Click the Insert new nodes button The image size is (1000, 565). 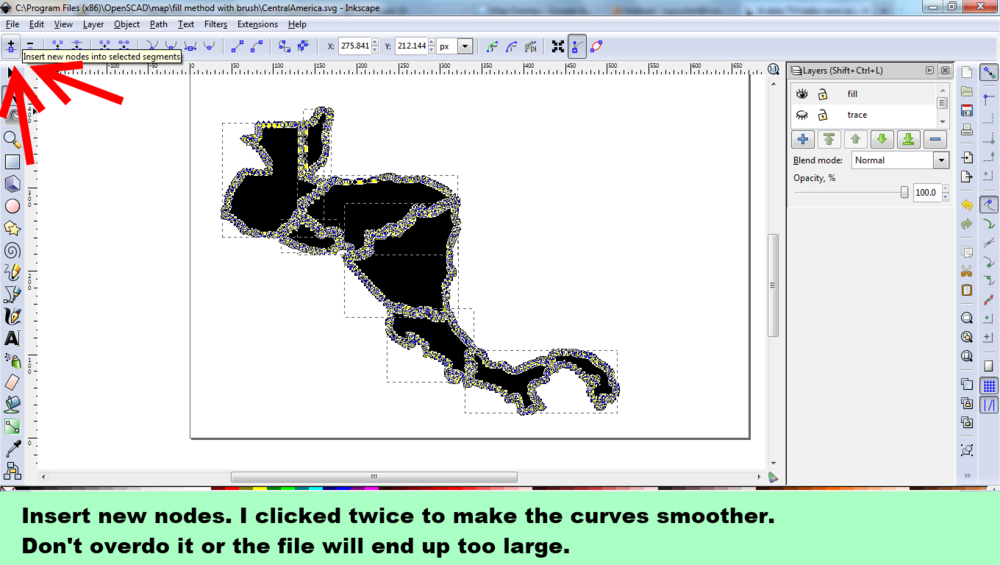[11, 45]
